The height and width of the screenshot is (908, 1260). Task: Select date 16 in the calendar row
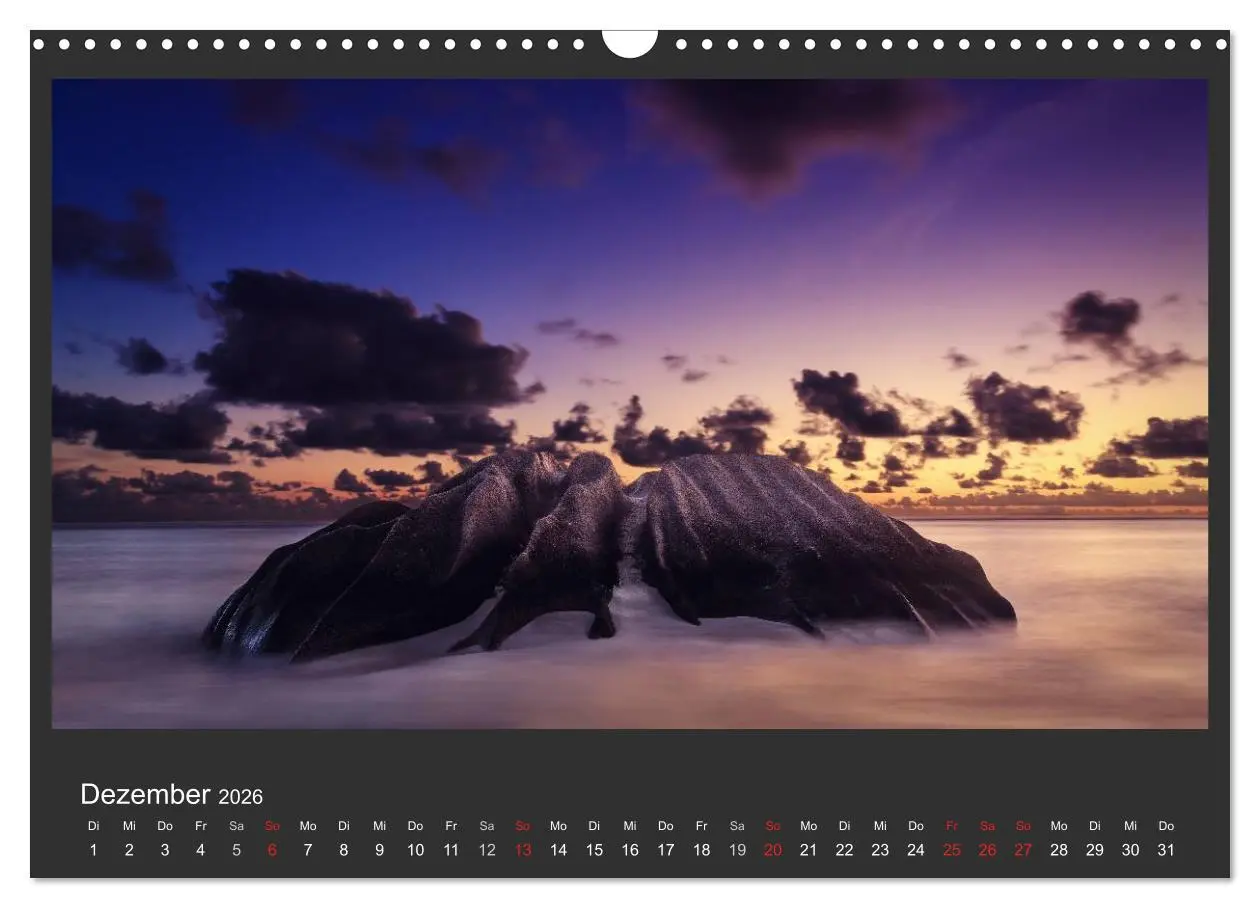click(x=630, y=850)
